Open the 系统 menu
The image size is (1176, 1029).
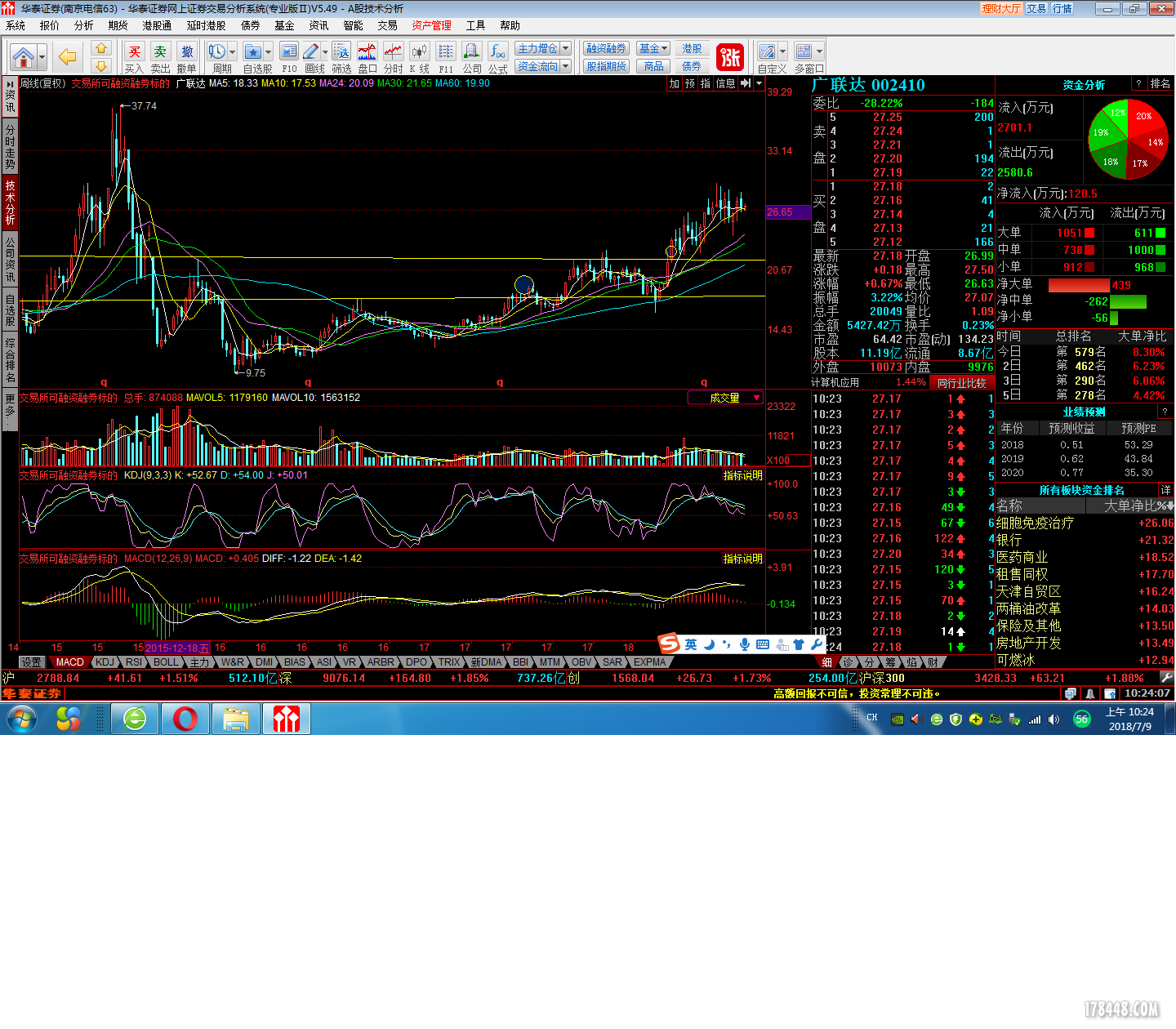[16, 25]
